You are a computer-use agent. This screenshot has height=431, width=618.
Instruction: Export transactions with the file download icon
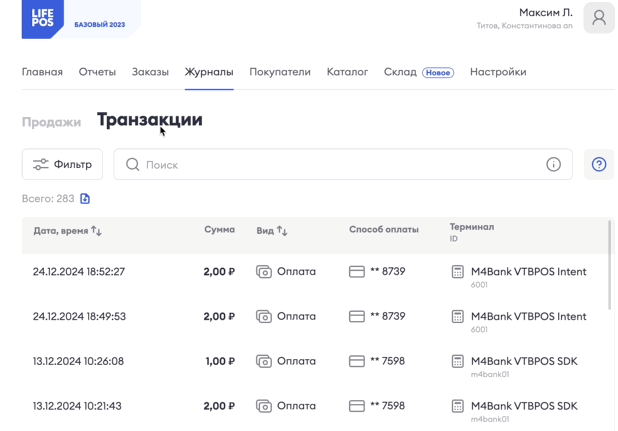[x=85, y=199]
